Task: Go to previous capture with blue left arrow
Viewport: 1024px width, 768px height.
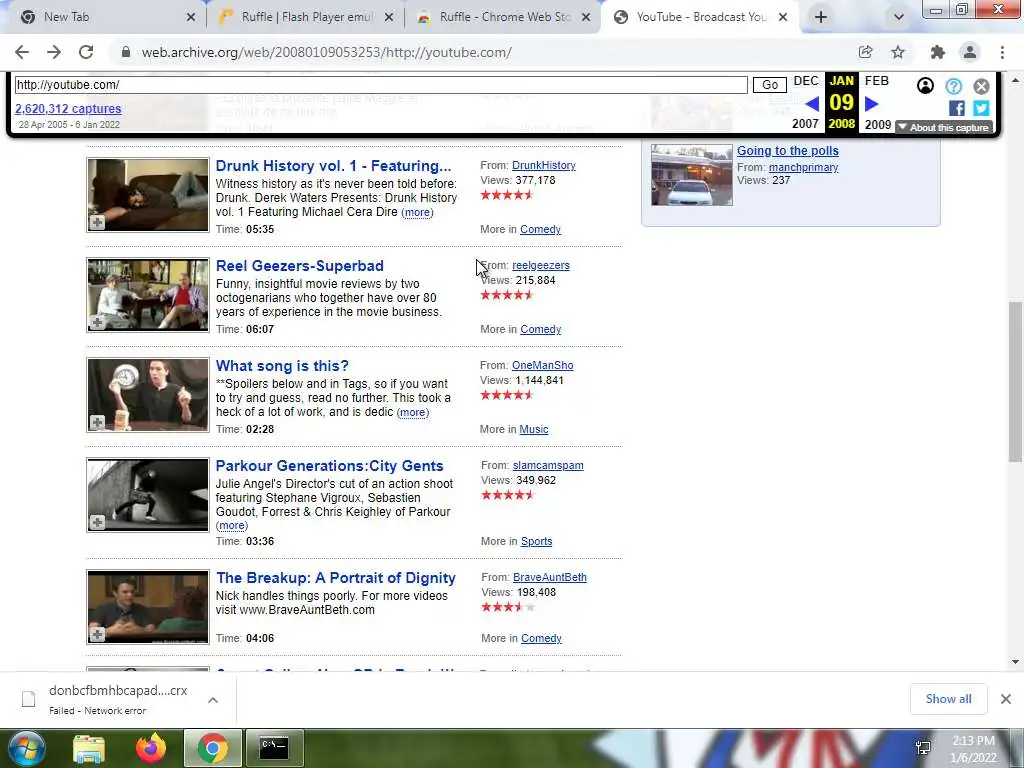Action: click(x=812, y=104)
